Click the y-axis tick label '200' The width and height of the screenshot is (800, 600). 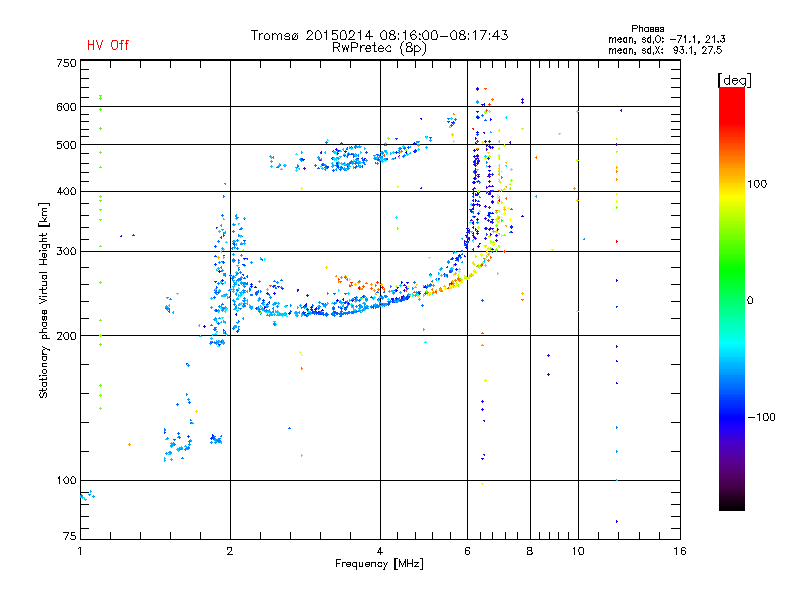point(66,336)
